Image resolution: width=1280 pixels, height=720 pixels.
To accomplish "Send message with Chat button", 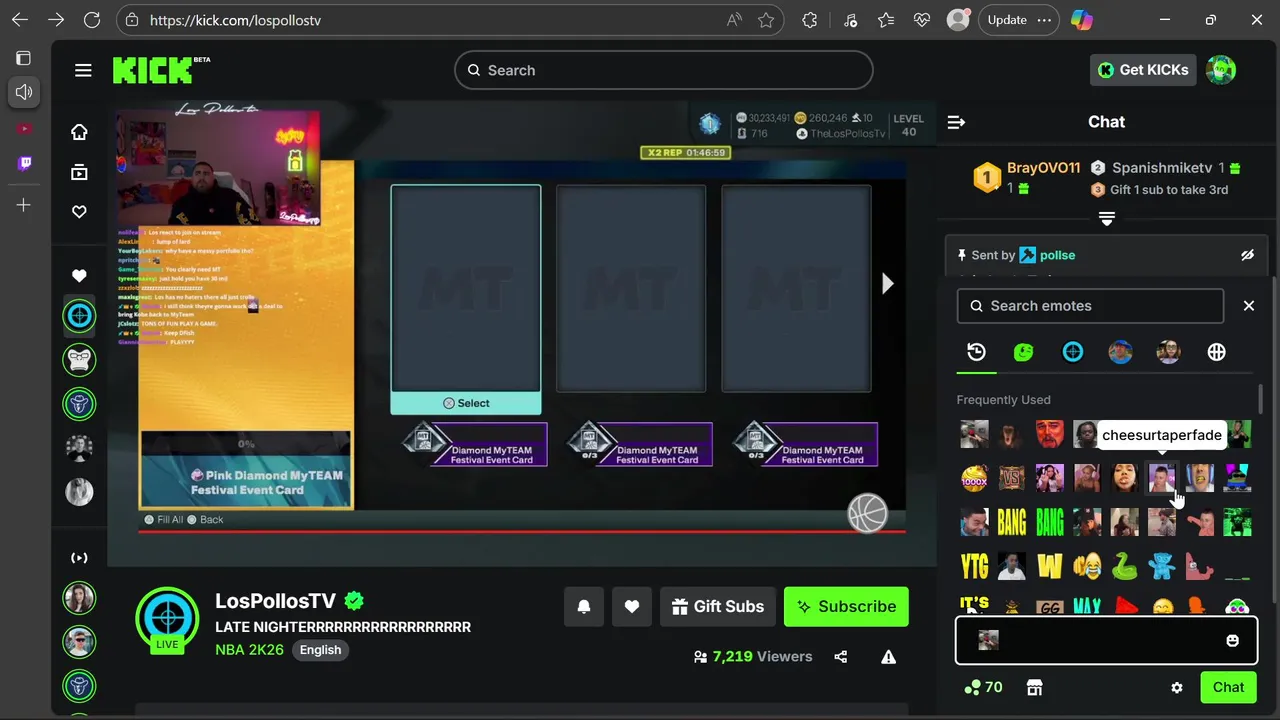I will (1228, 687).
